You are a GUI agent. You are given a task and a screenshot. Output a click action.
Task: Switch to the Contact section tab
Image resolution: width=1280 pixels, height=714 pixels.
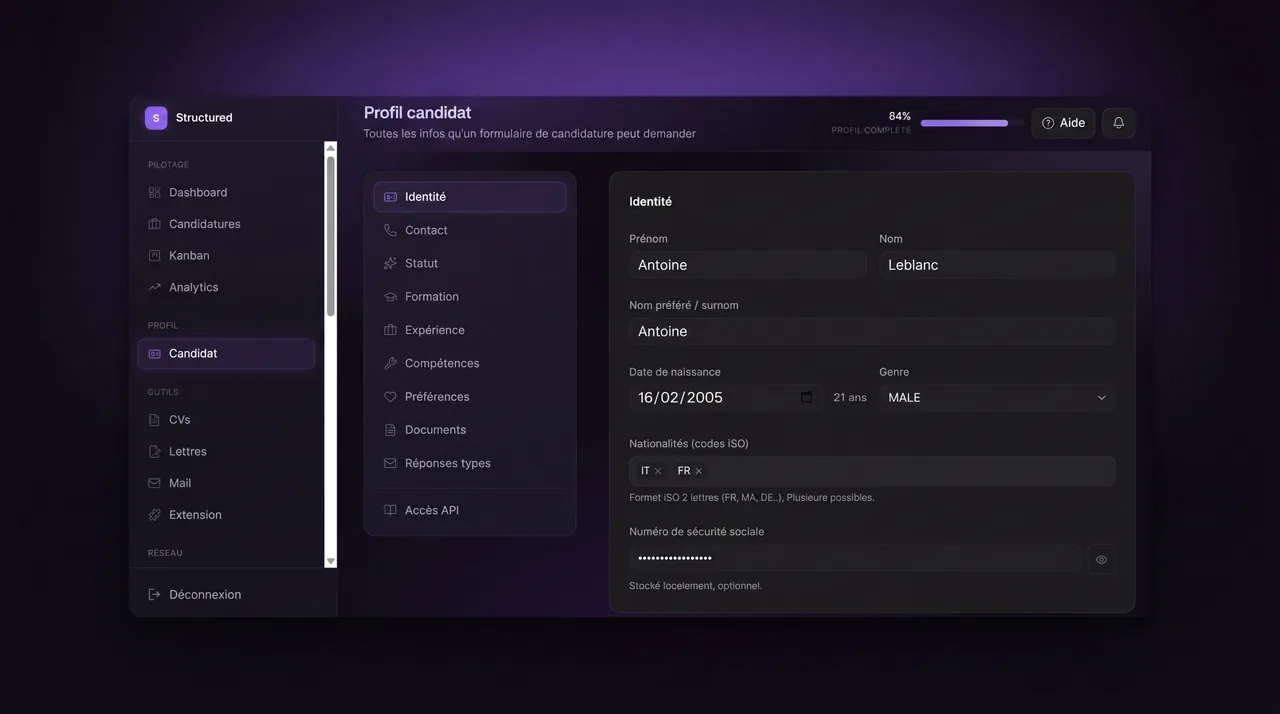470,230
